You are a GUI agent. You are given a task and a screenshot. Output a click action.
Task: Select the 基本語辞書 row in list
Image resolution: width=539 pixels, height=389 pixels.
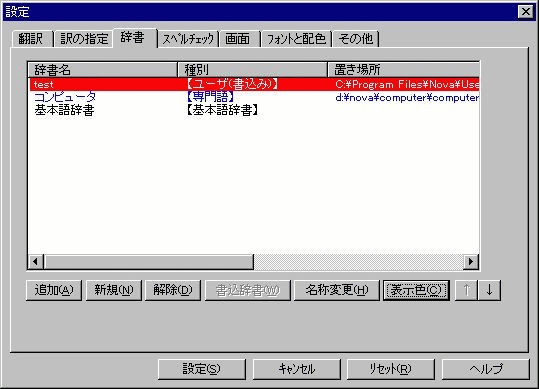click(x=254, y=110)
